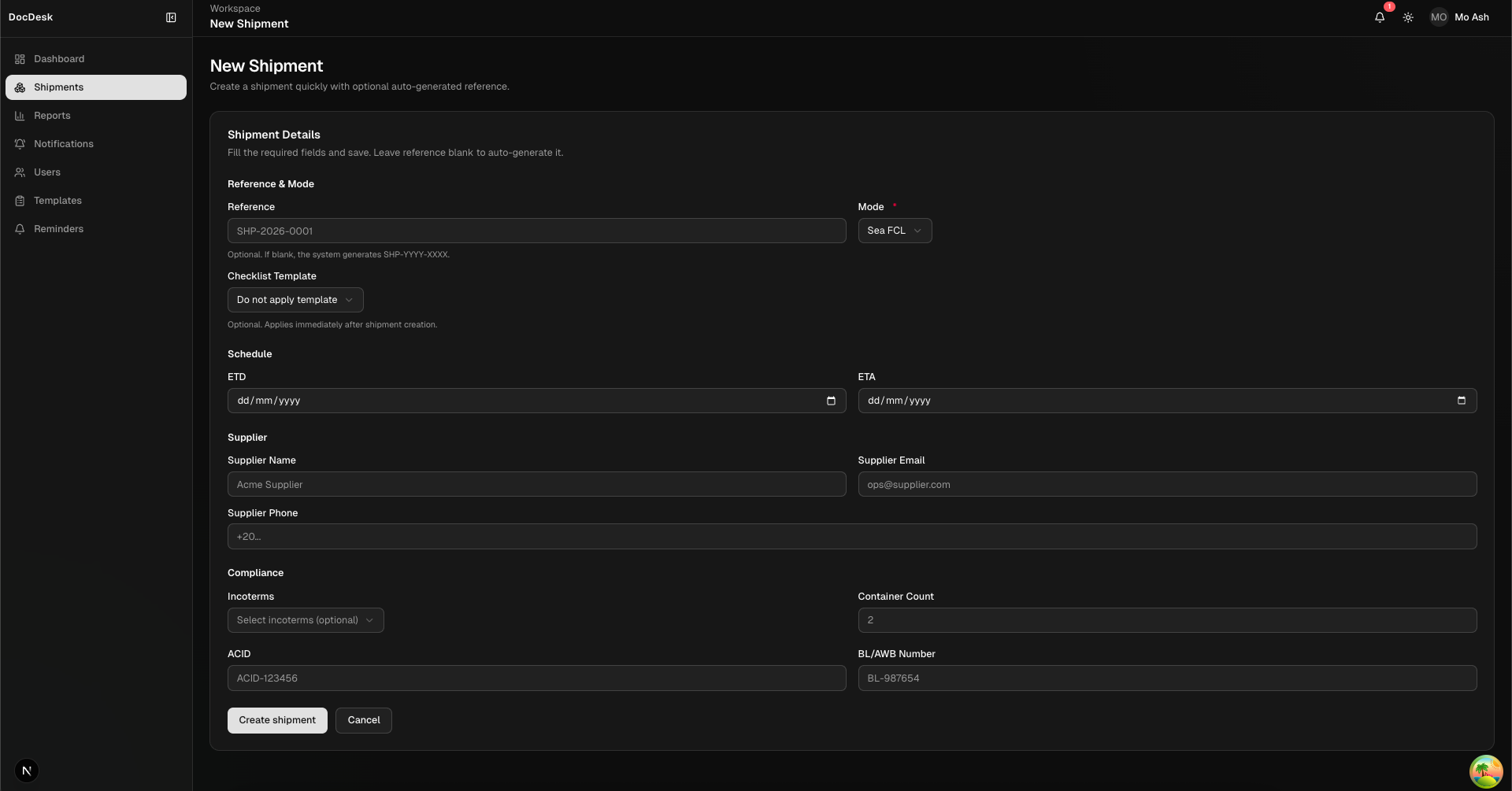Screen dimensions: 1512x791
Task: Open Users in sidebar
Action: [x=96, y=172]
